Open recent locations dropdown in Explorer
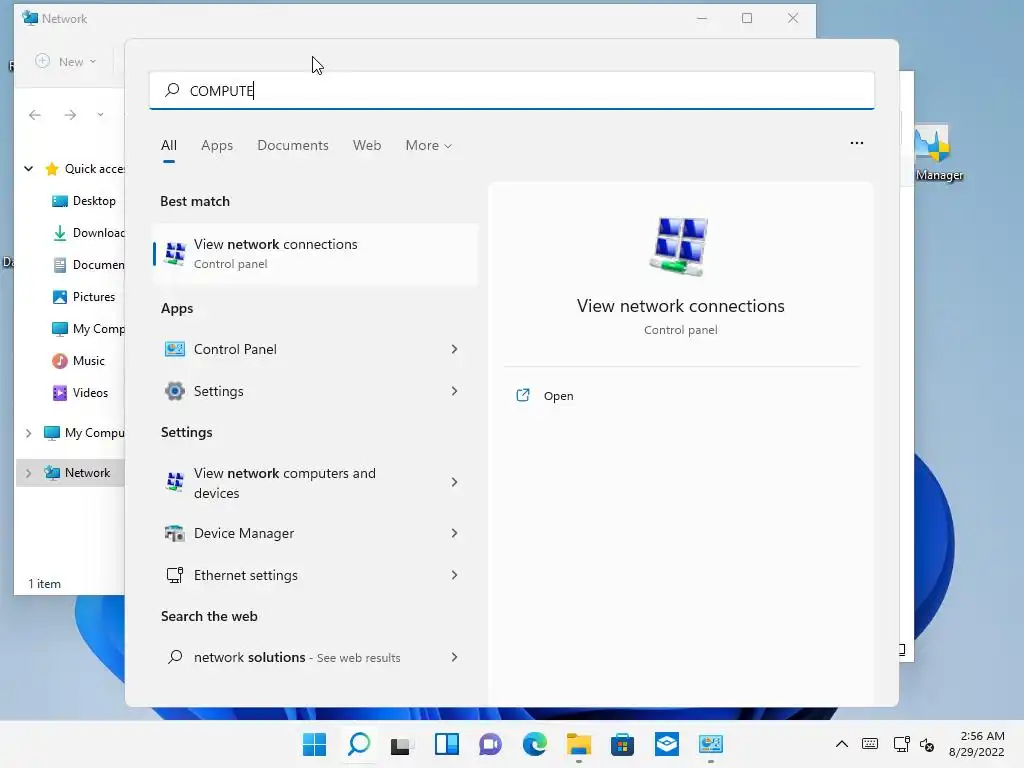 (100, 115)
